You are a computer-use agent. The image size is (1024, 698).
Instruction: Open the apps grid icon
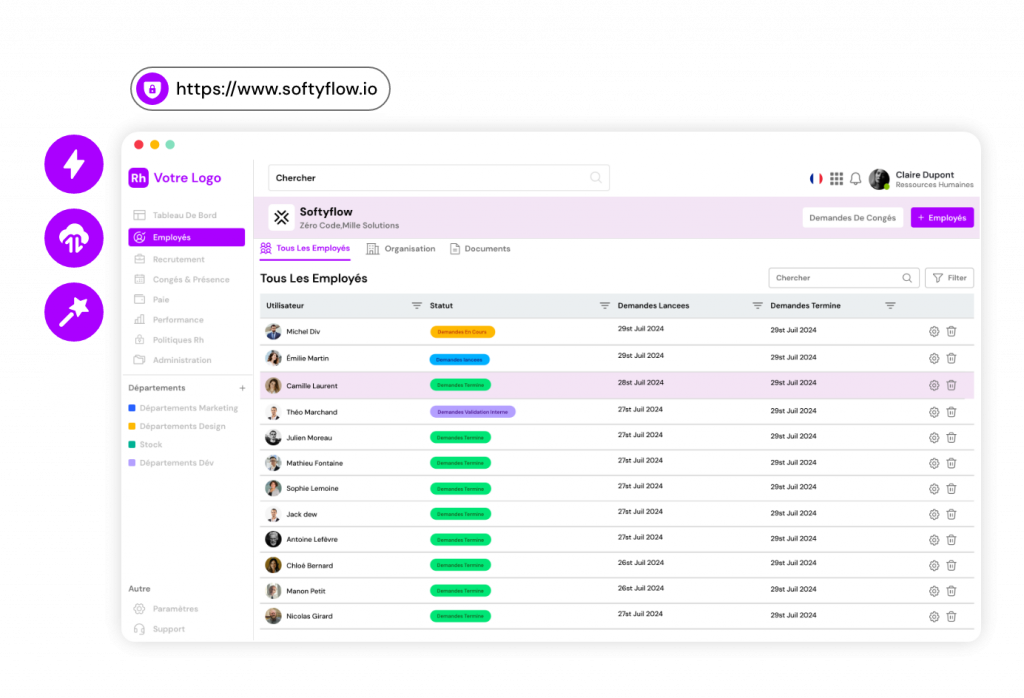[837, 179]
